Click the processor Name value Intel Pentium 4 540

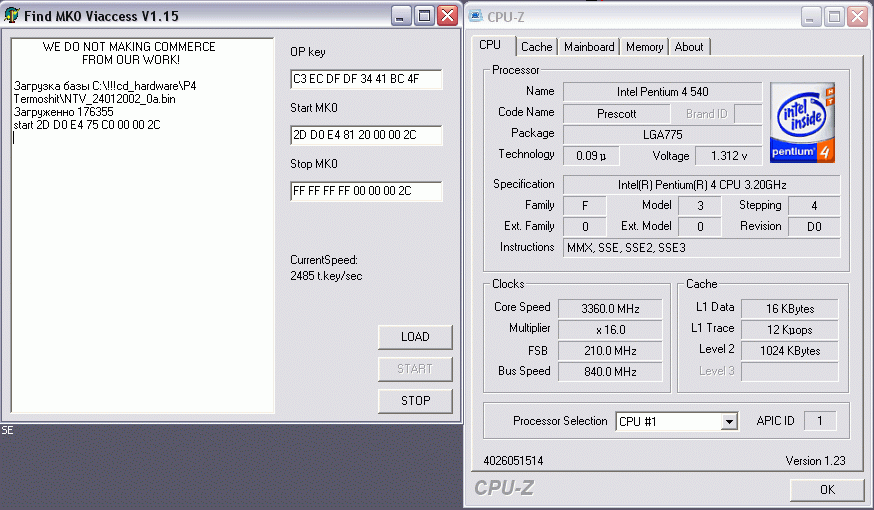click(x=662, y=91)
